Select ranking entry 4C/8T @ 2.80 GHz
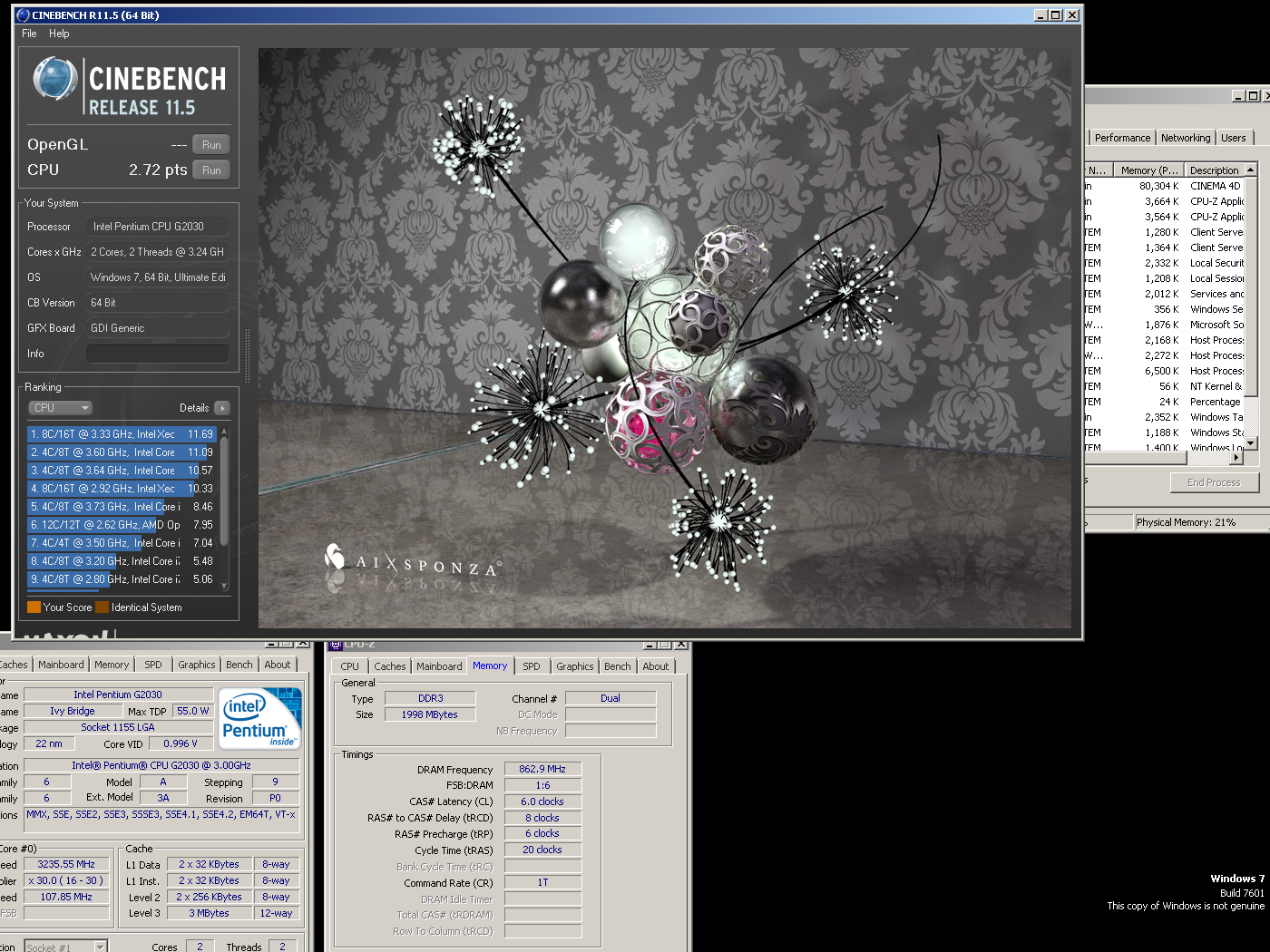 [122, 579]
